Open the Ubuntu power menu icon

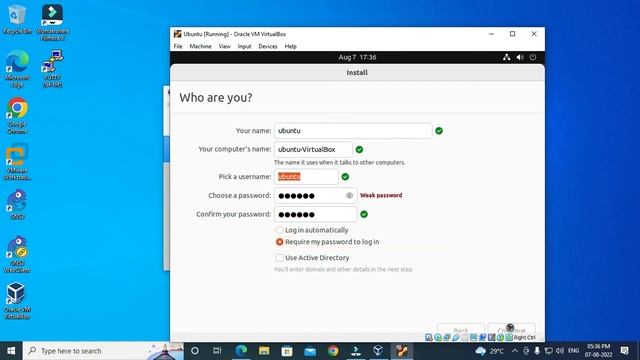click(533, 57)
